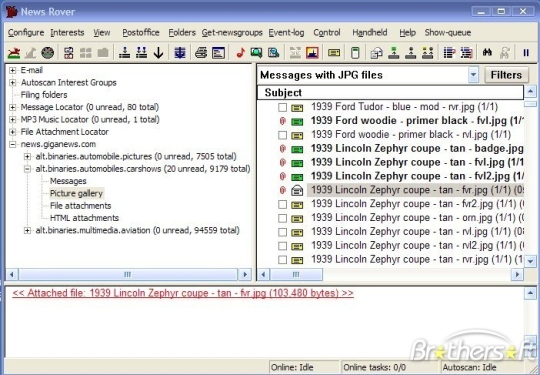
Task: Click preview pane scroll-up arrow
Action: [x=530, y=293]
